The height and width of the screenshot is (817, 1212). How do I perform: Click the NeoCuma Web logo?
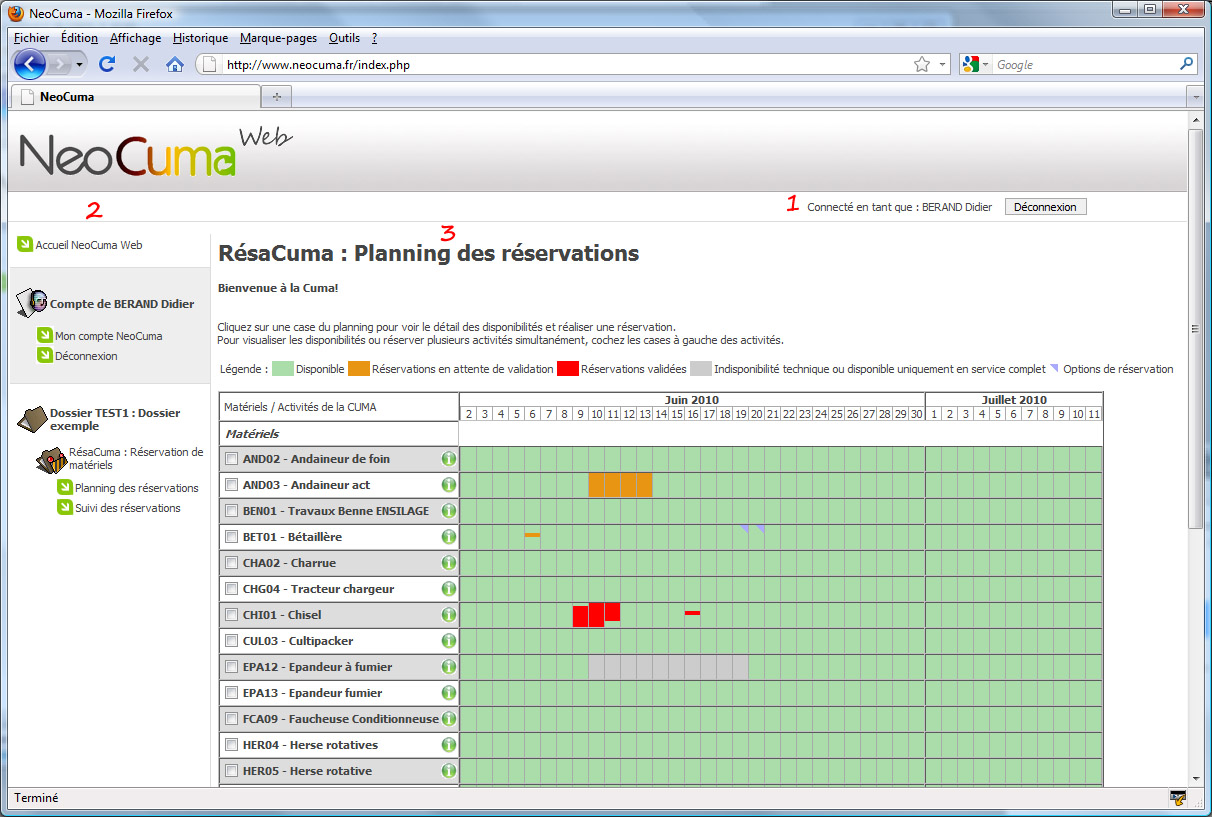(x=156, y=150)
